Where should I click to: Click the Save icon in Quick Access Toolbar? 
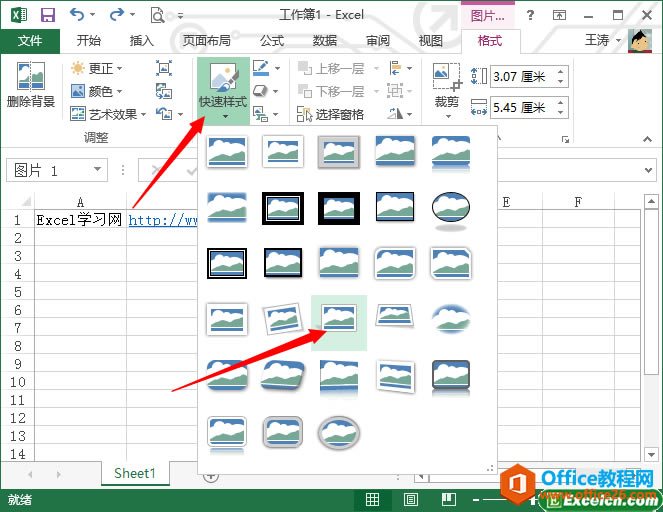pos(48,15)
